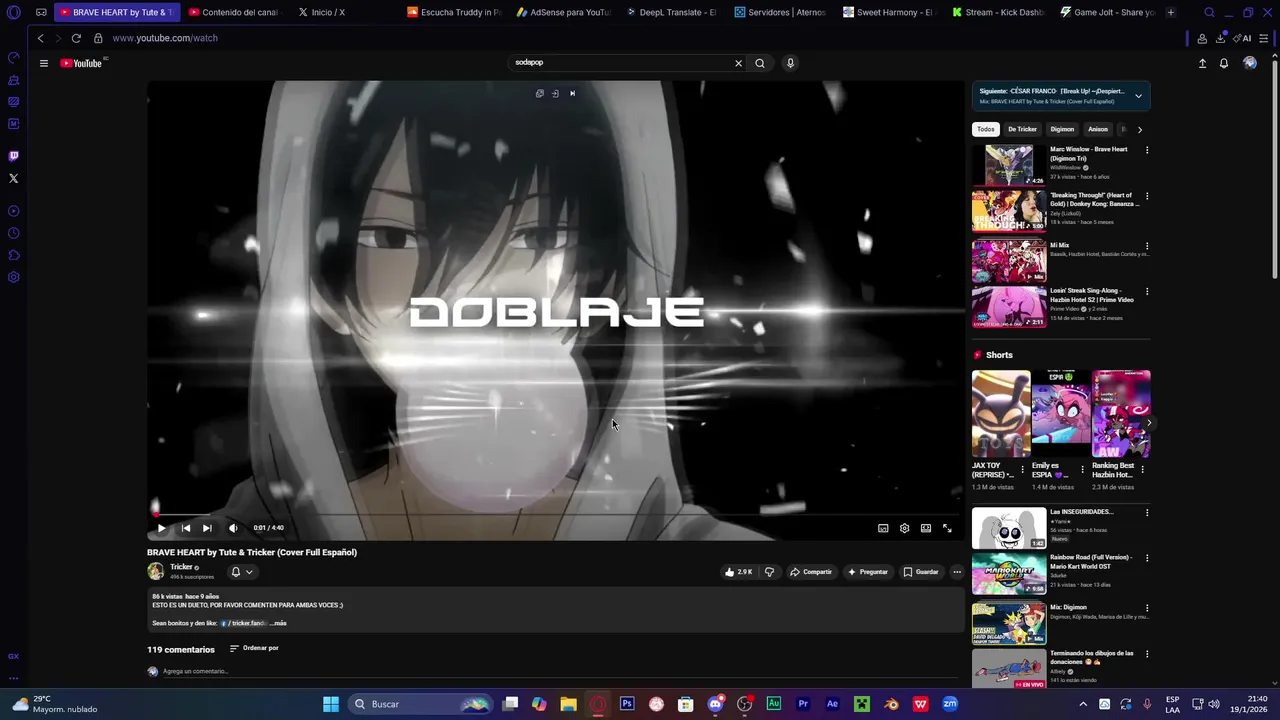Open Blender from the taskbar
Image resolution: width=1280 pixels, height=720 pixels.
pyautogui.click(x=891, y=704)
